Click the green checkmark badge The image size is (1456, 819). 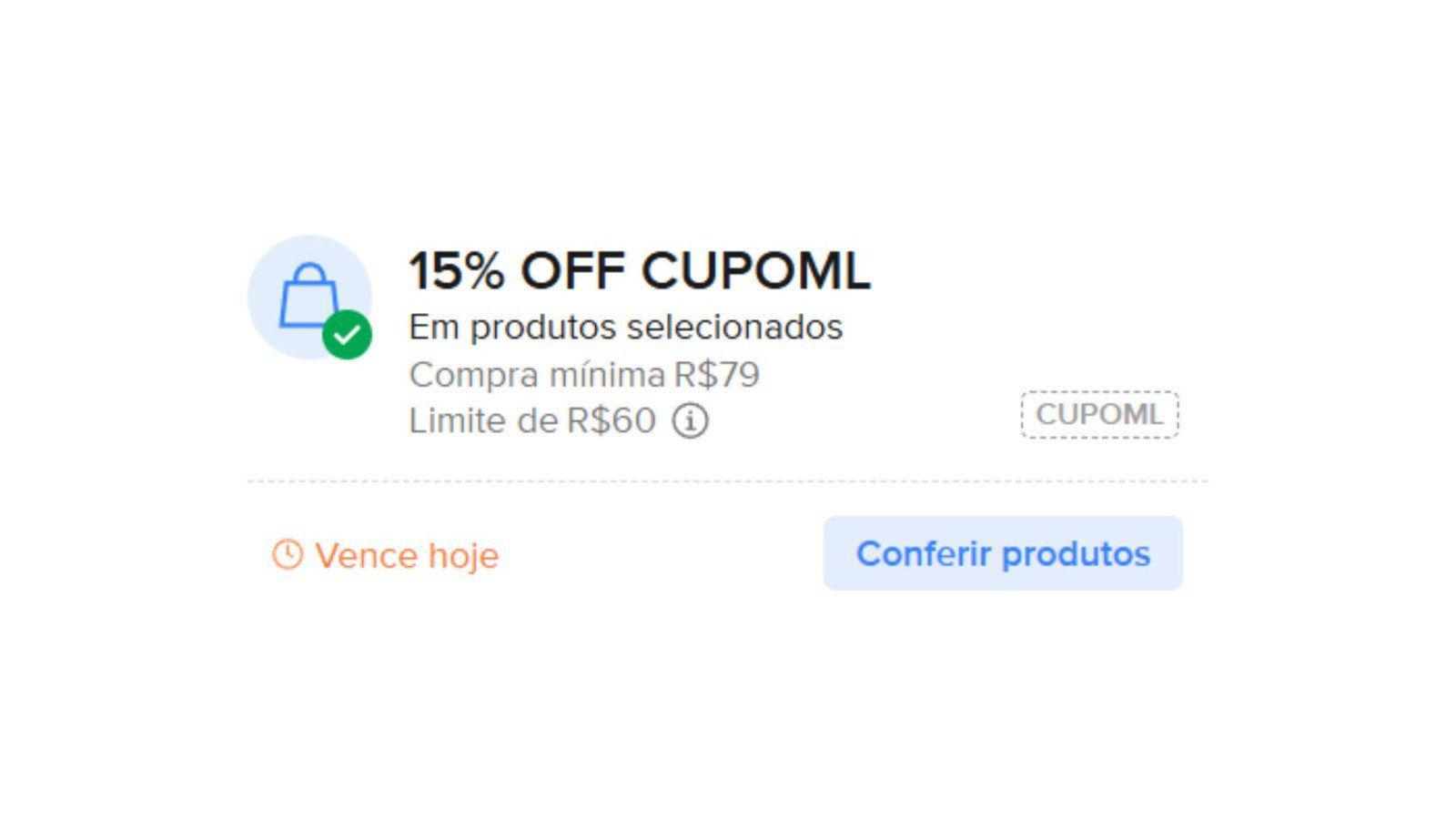coord(347,335)
